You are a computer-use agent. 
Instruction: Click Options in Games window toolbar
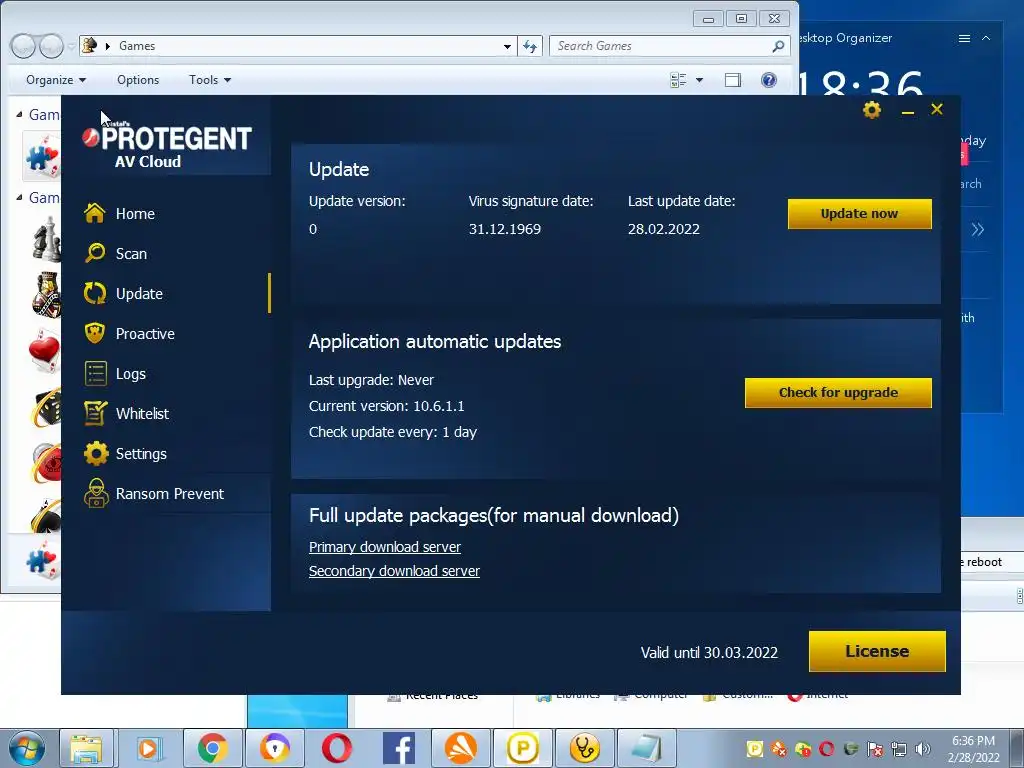(138, 80)
